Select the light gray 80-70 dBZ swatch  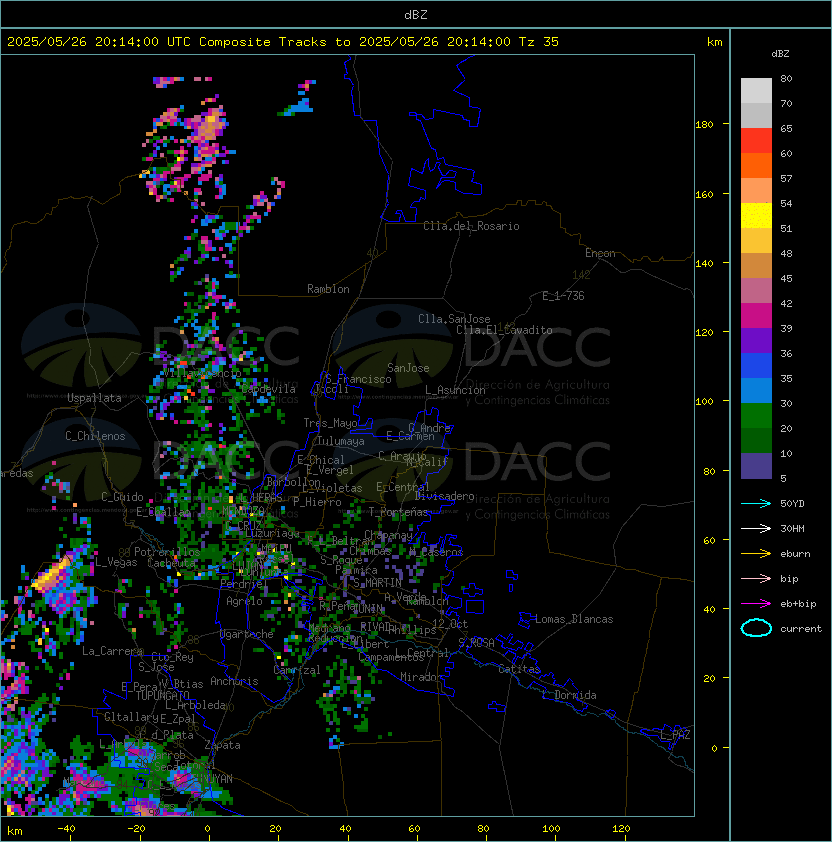point(756,90)
